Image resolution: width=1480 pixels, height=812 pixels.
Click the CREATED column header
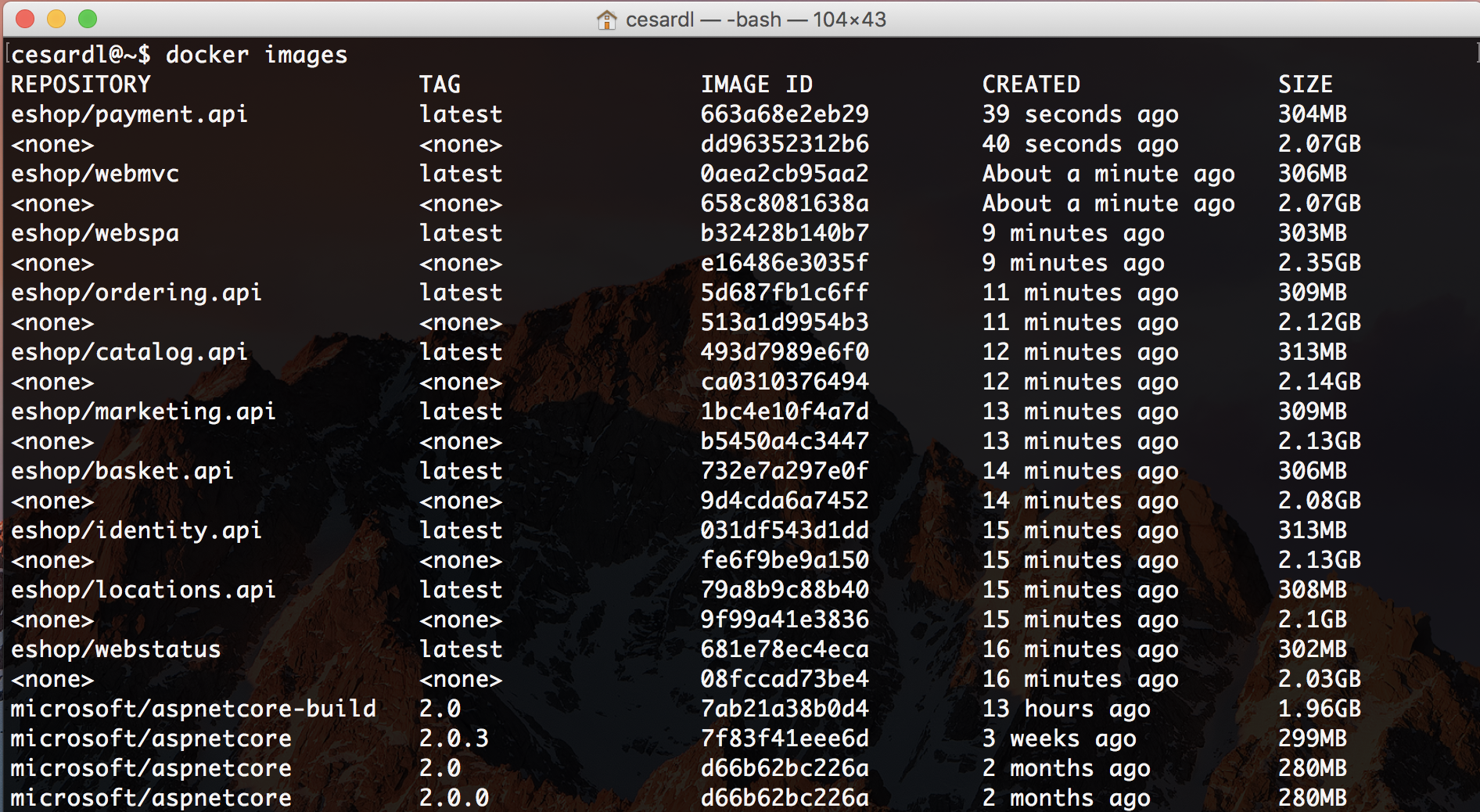(x=1031, y=84)
